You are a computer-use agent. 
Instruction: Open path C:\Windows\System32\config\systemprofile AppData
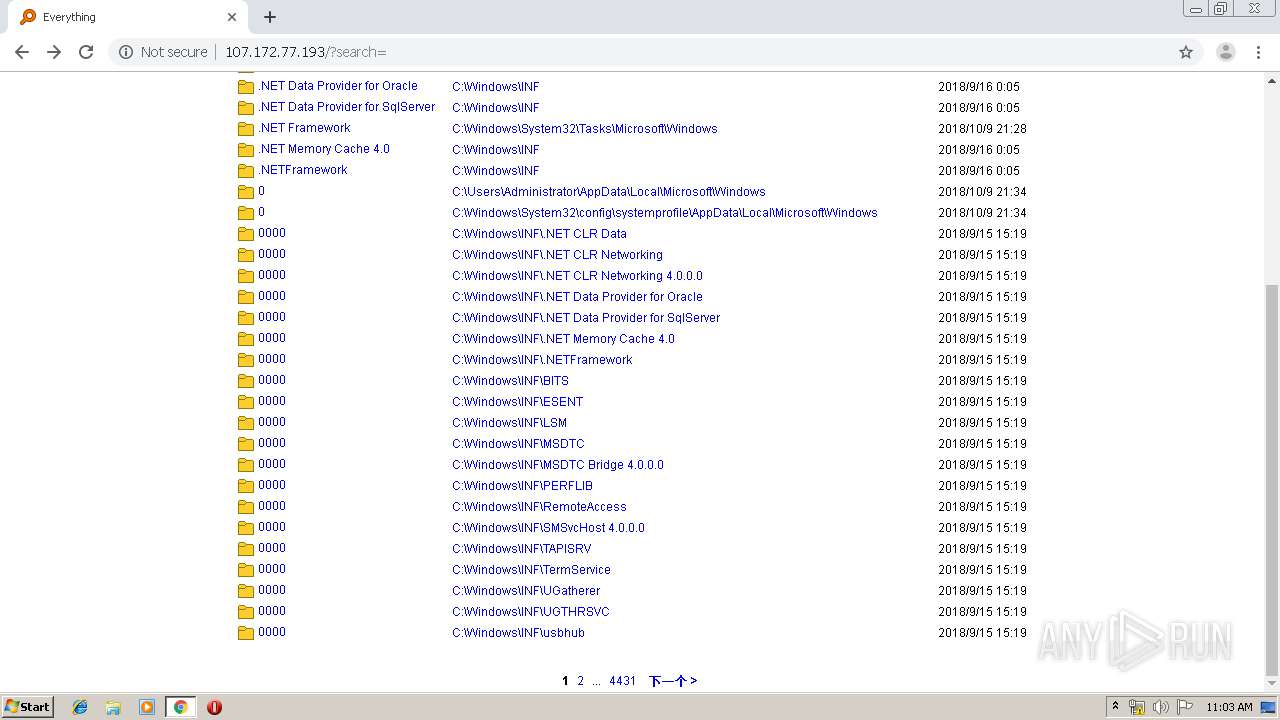(x=664, y=213)
